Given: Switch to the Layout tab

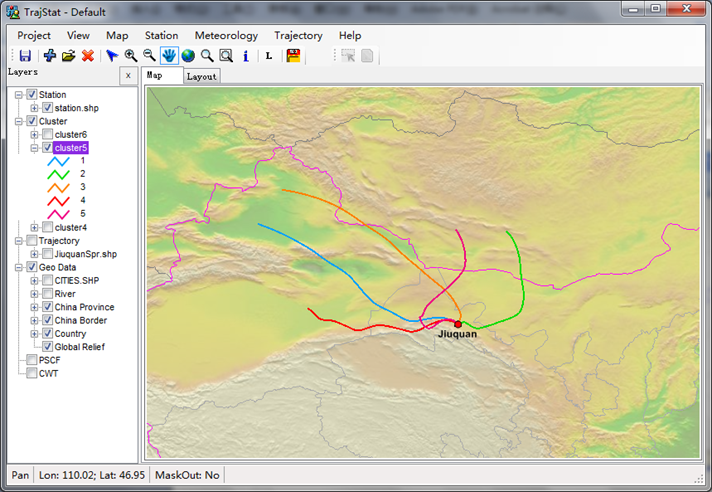Looking at the screenshot, I should (x=201, y=76).
